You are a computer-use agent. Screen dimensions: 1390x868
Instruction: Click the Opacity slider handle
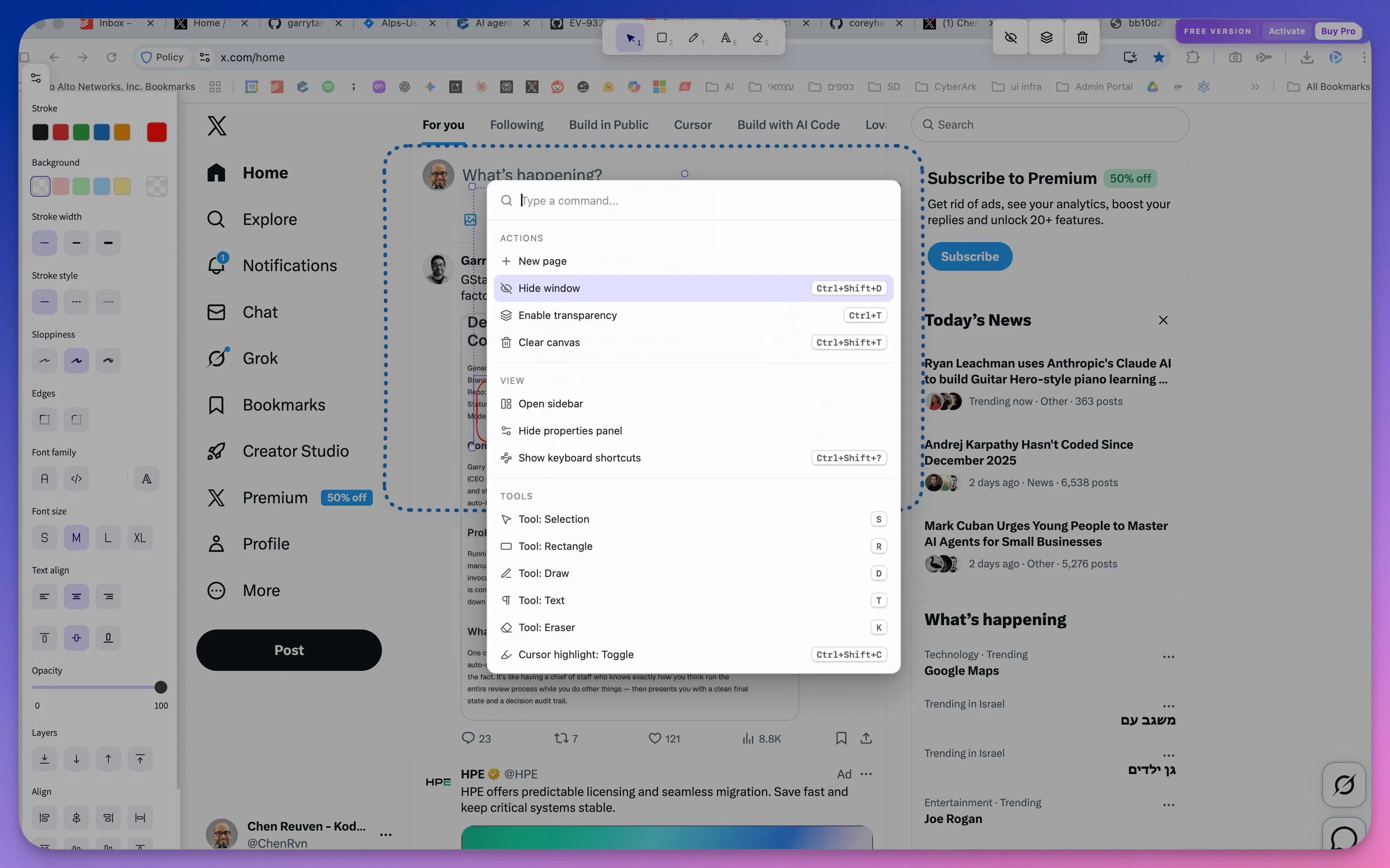tap(161, 687)
